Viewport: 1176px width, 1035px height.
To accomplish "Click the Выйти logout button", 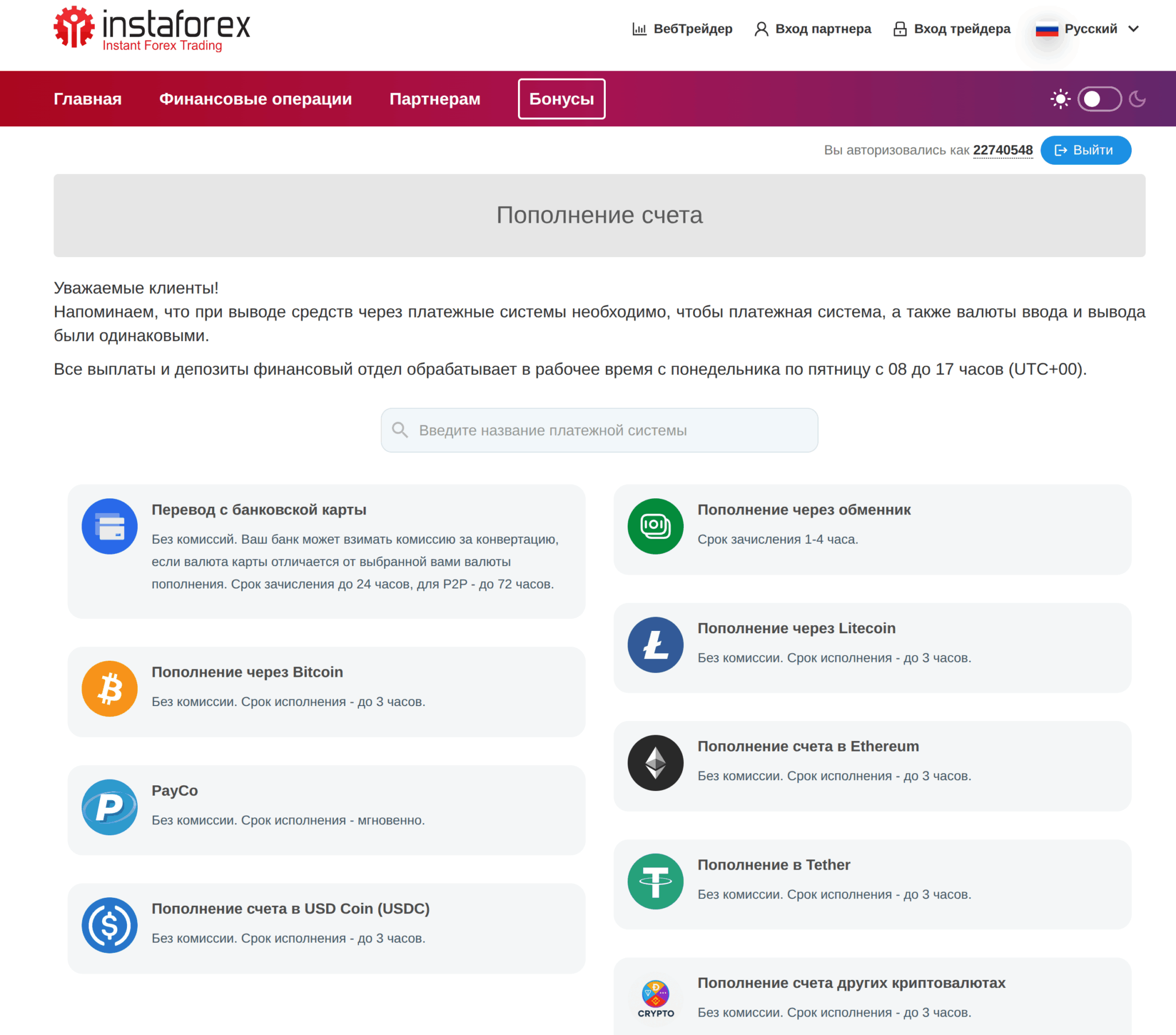I will coord(1085,150).
